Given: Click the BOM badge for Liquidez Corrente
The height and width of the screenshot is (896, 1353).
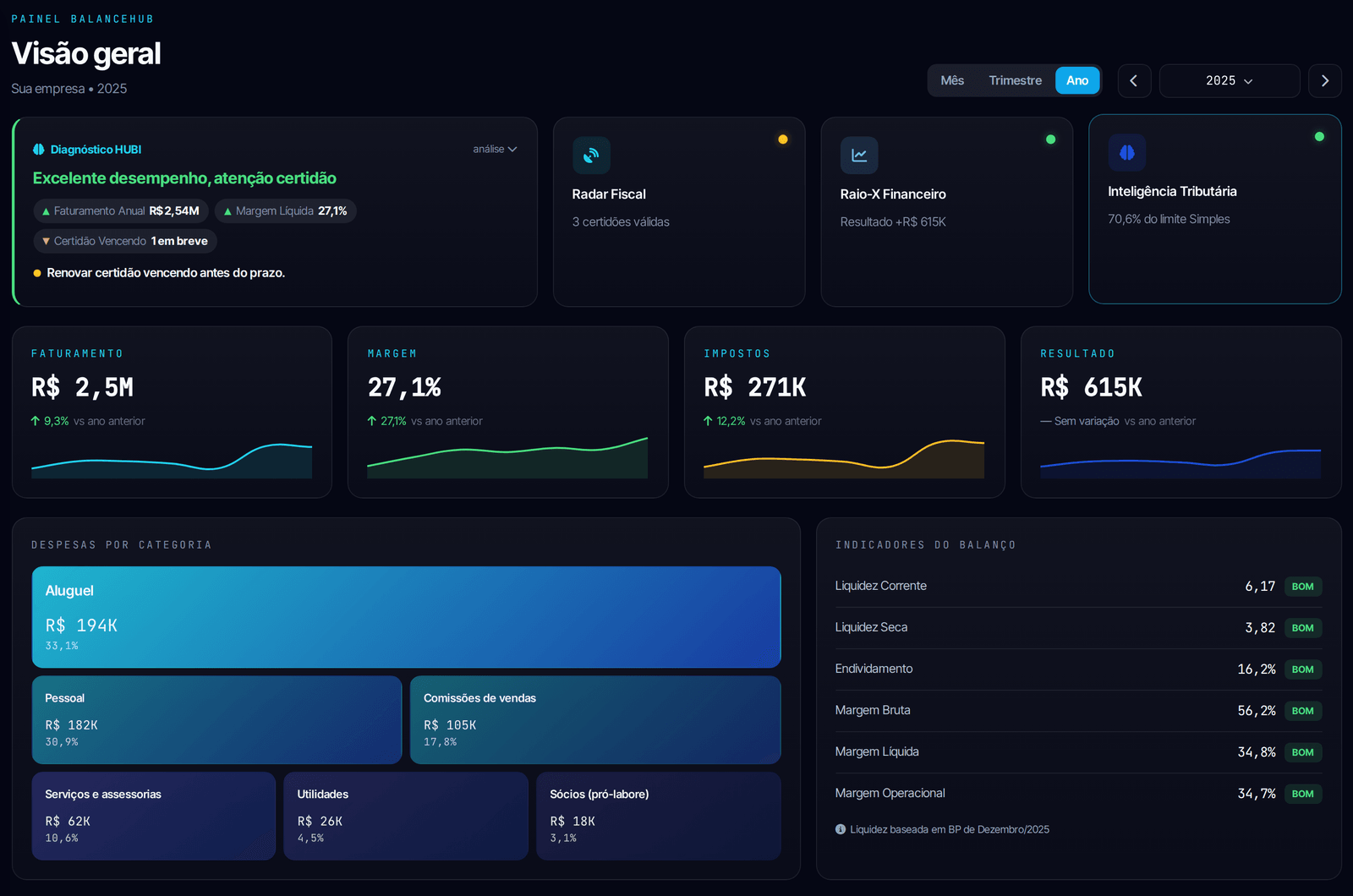Looking at the screenshot, I should pos(1302,586).
